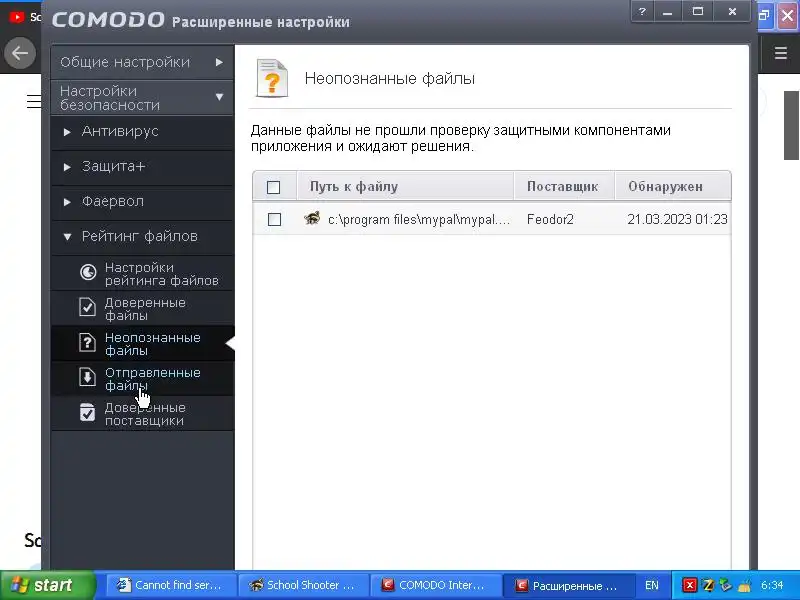Viewport: 800px width, 600px height.
Task: Click the yellow Z tray icon
Action: [x=708, y=585]
